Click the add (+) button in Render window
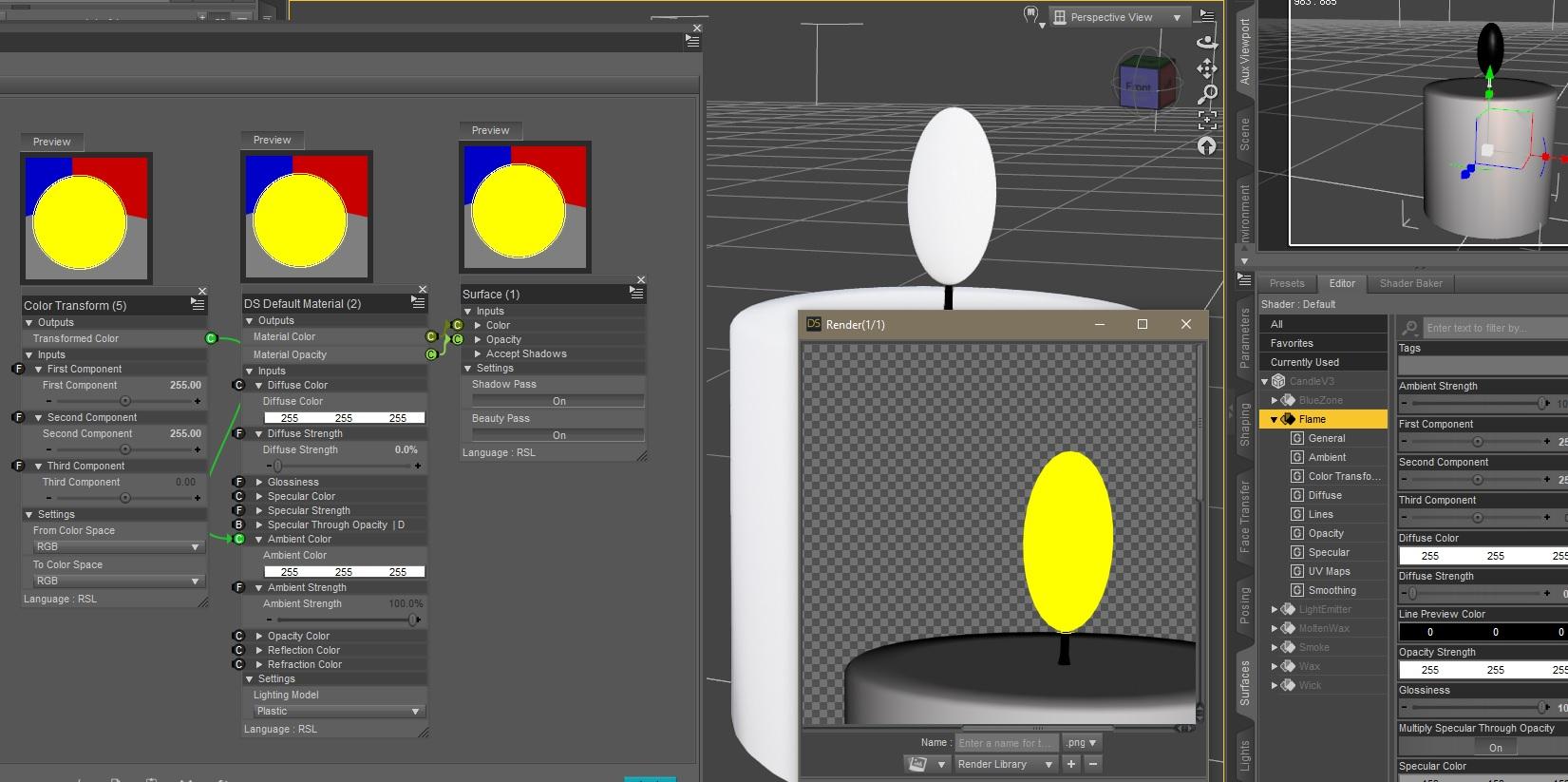1568x782 pixels. click(x=1071, y=764)
